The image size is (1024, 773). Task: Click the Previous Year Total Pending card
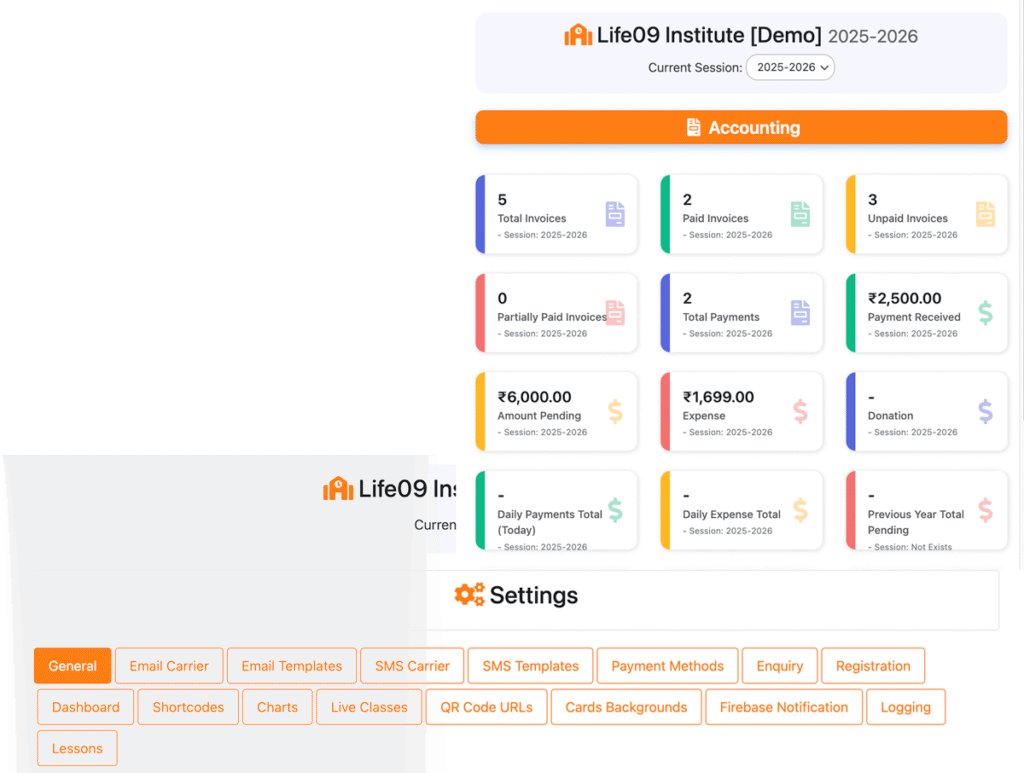click(926, 510)
